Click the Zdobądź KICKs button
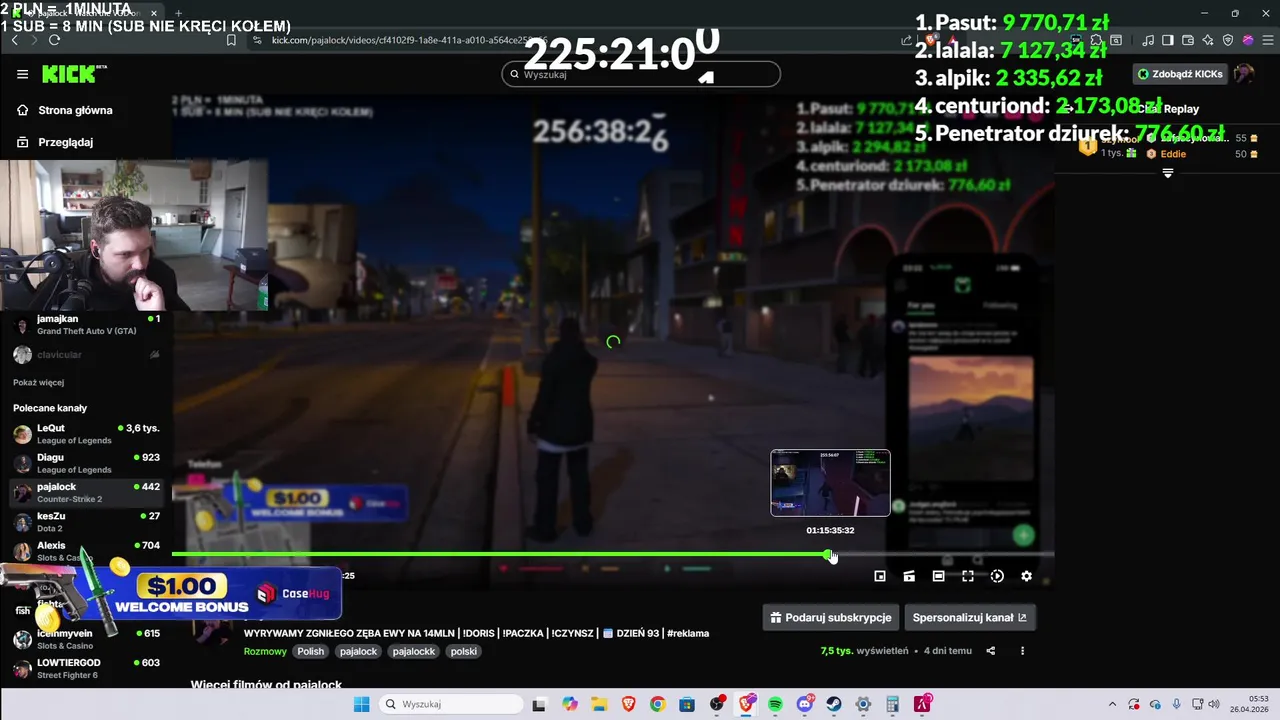 1181,74
